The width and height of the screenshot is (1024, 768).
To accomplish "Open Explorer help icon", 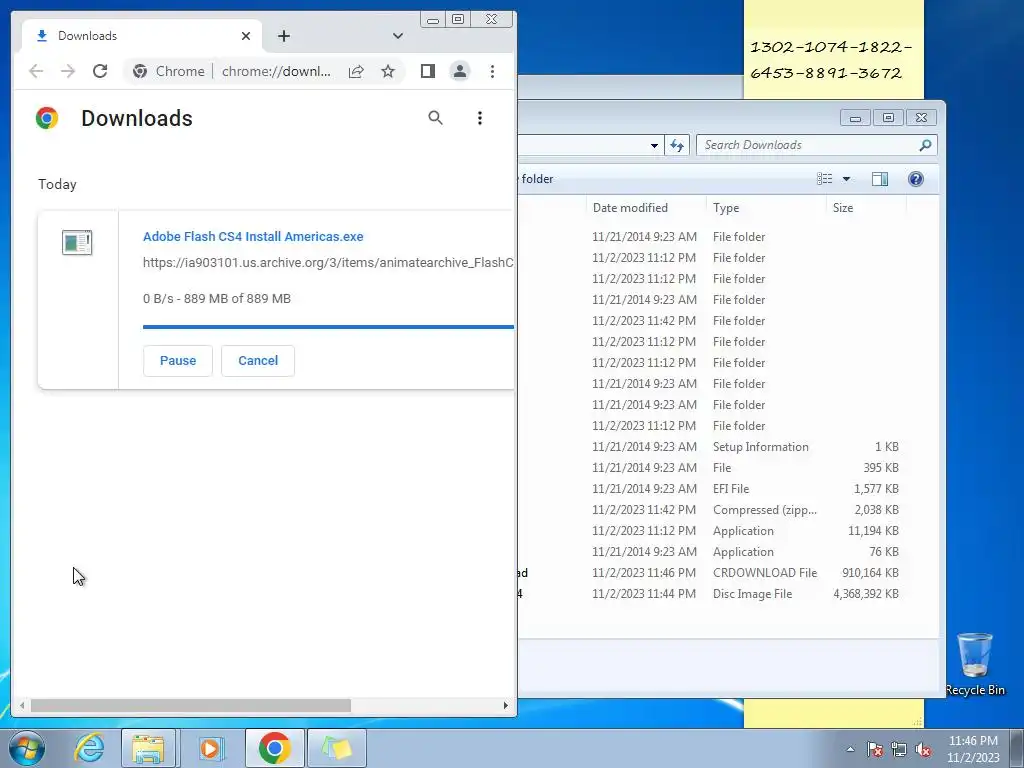I will click(916, 179).
